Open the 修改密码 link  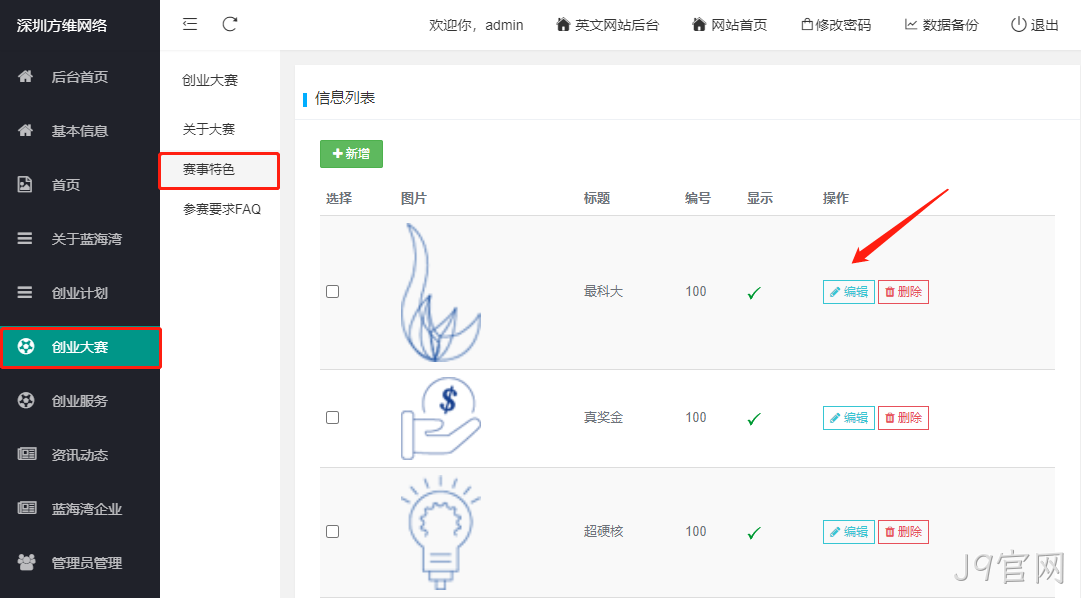[x=836, y=25]
